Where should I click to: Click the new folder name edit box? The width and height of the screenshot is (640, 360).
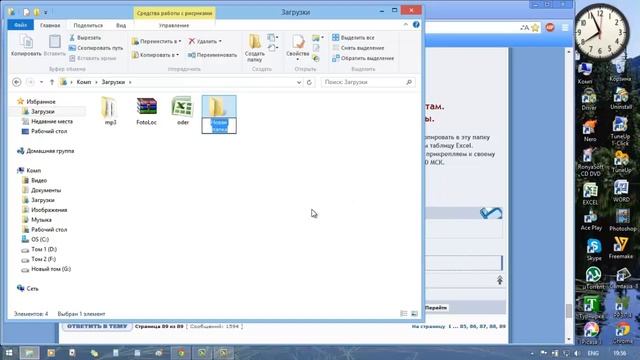219,126
